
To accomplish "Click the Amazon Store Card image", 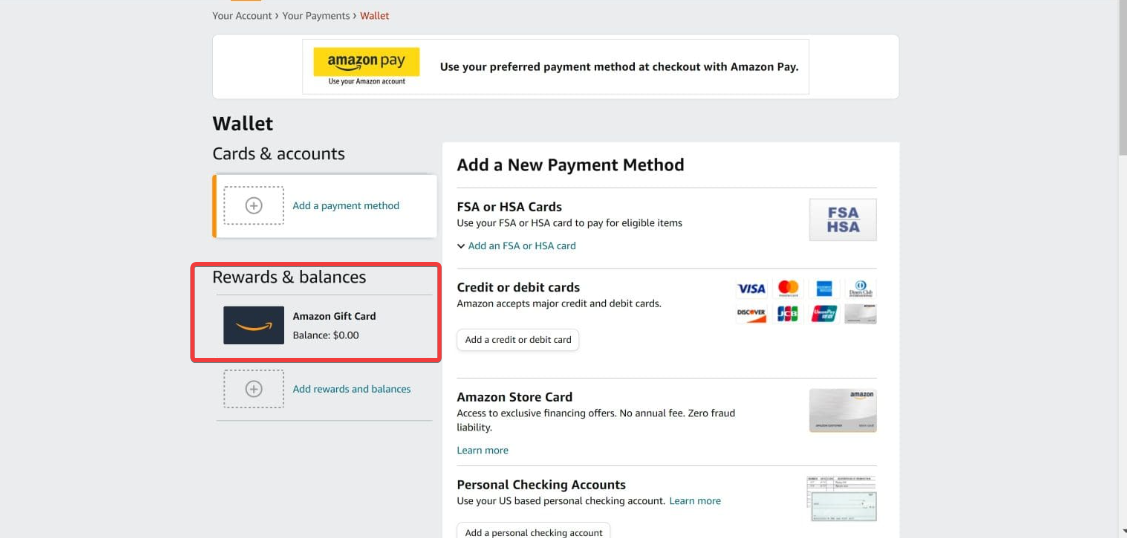I will click(842, 410).
